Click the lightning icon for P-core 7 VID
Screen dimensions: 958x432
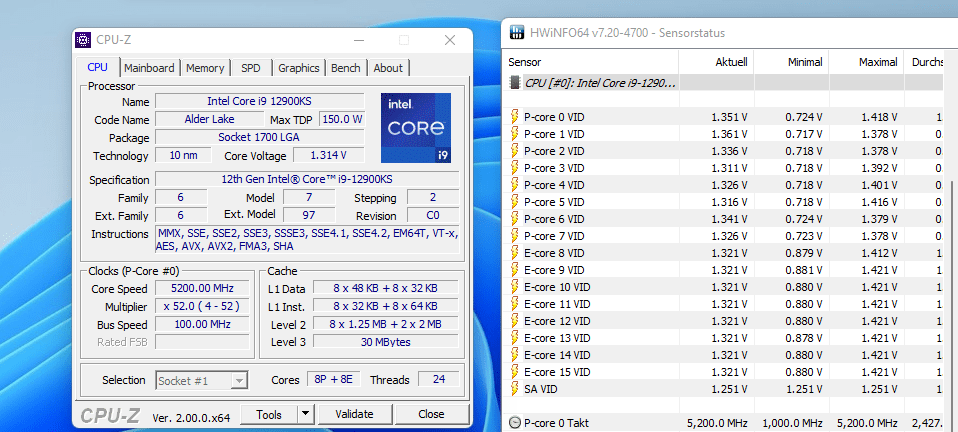pos(514,236)
